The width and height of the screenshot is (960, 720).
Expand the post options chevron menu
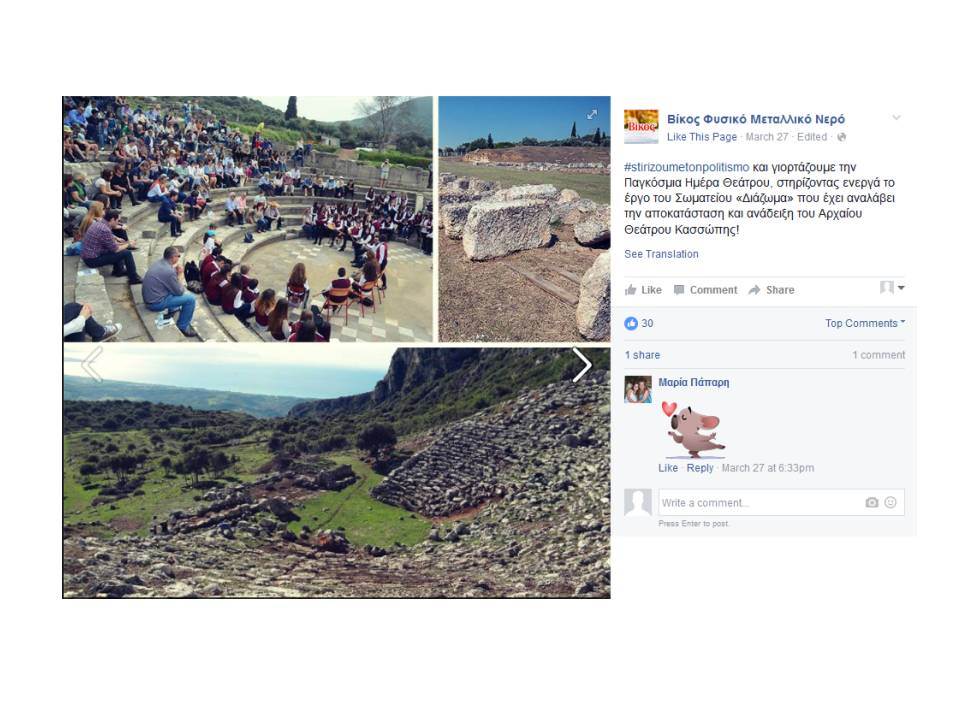pos(896,118)
